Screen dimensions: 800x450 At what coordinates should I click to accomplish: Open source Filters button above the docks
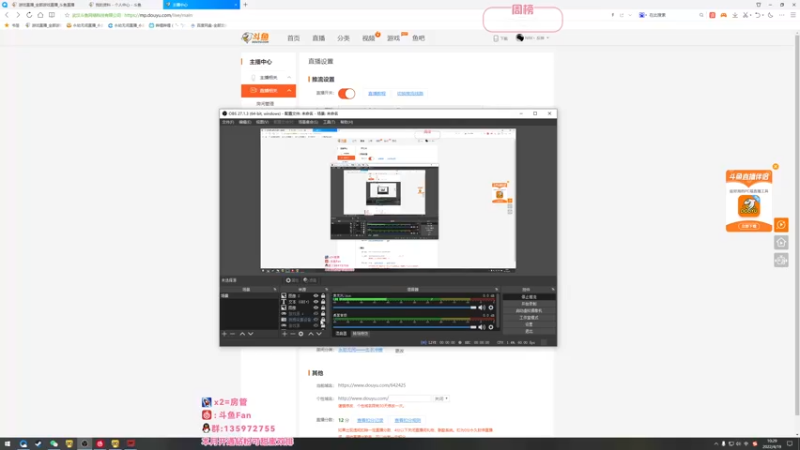[310, 280]
